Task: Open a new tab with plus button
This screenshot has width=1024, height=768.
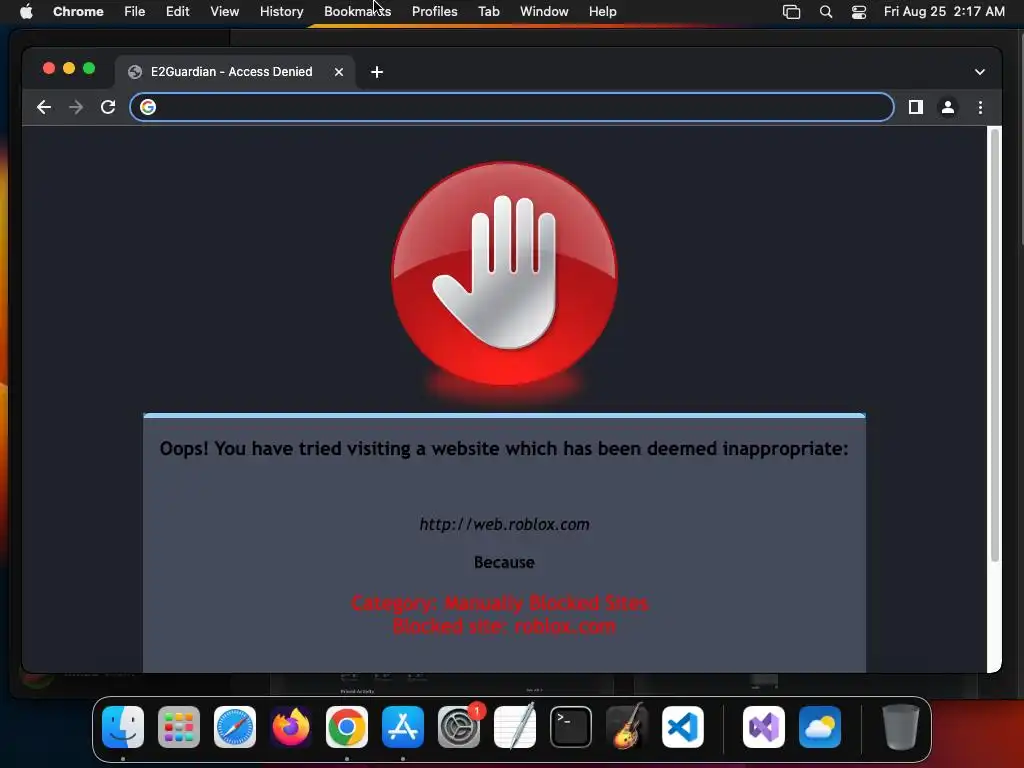Action: [x=377, y=72]
